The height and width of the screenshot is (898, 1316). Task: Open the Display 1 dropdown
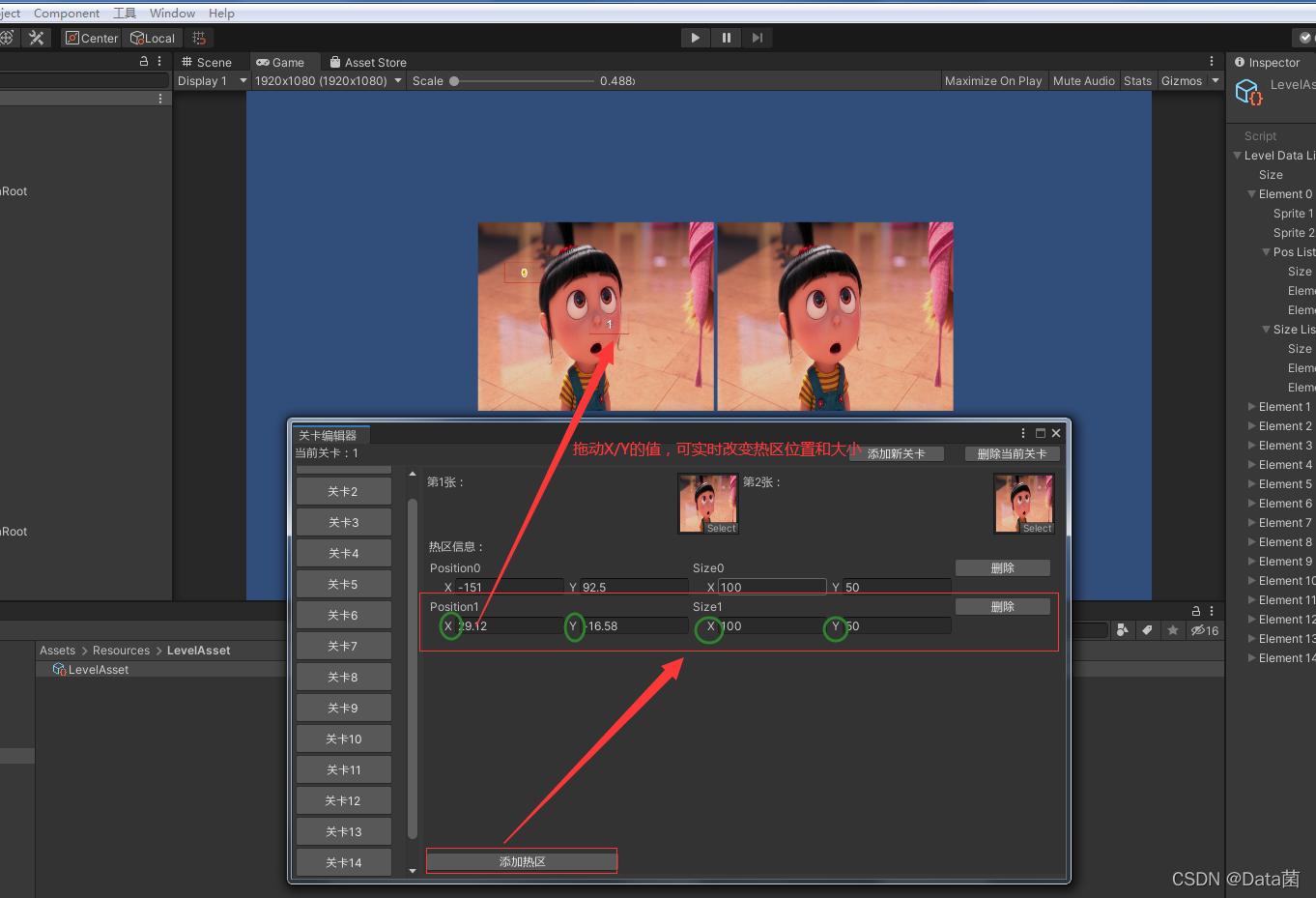click(212, 81)
